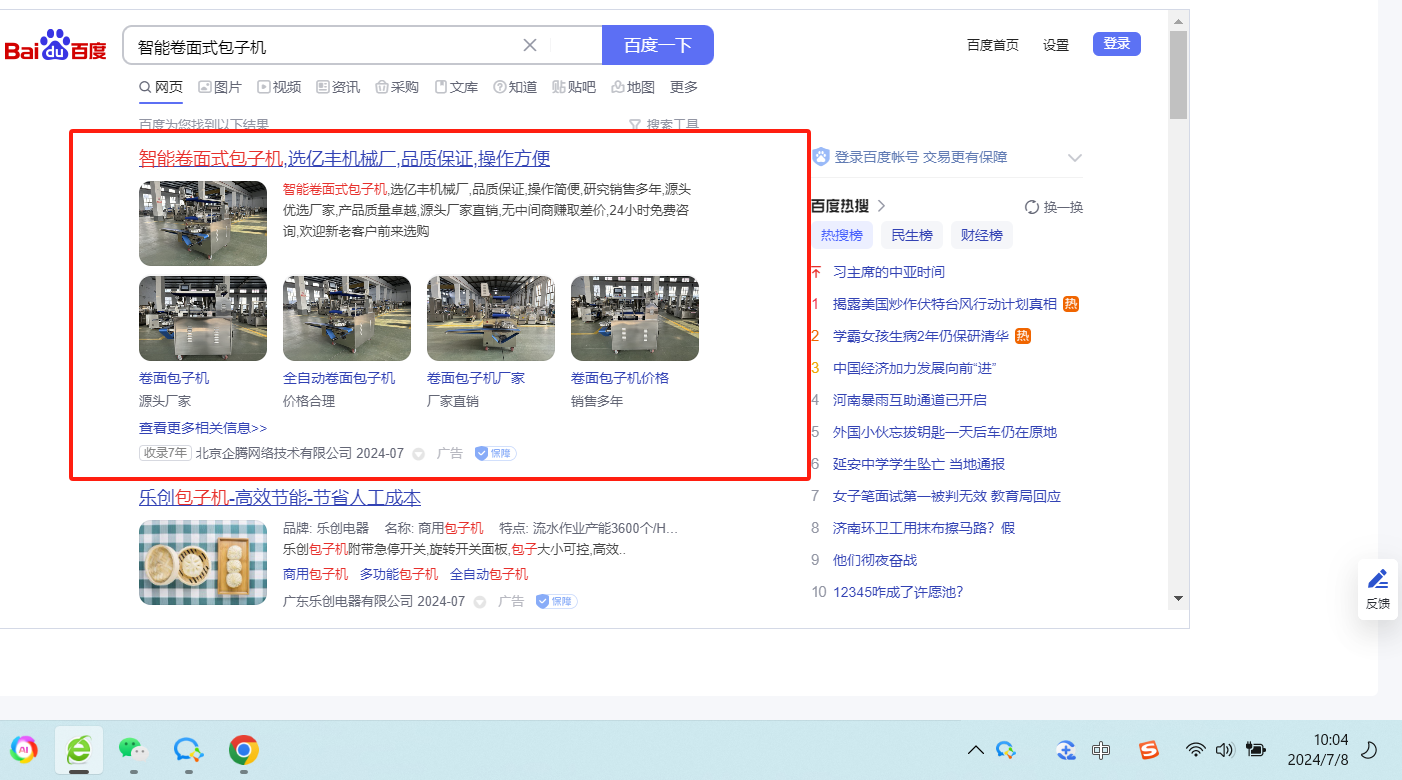Click the Sogou input method tray icon

click(1148, 749)
